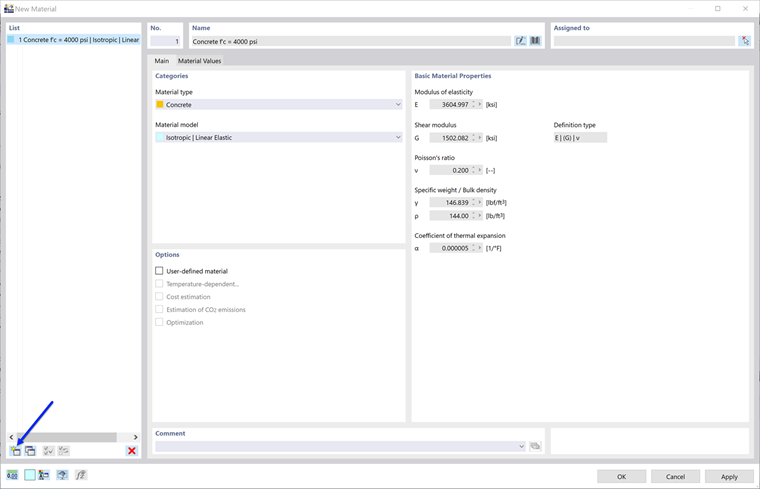Enable the User-defined material checkbox
This screenshot has height=489, width=760.
159,271
